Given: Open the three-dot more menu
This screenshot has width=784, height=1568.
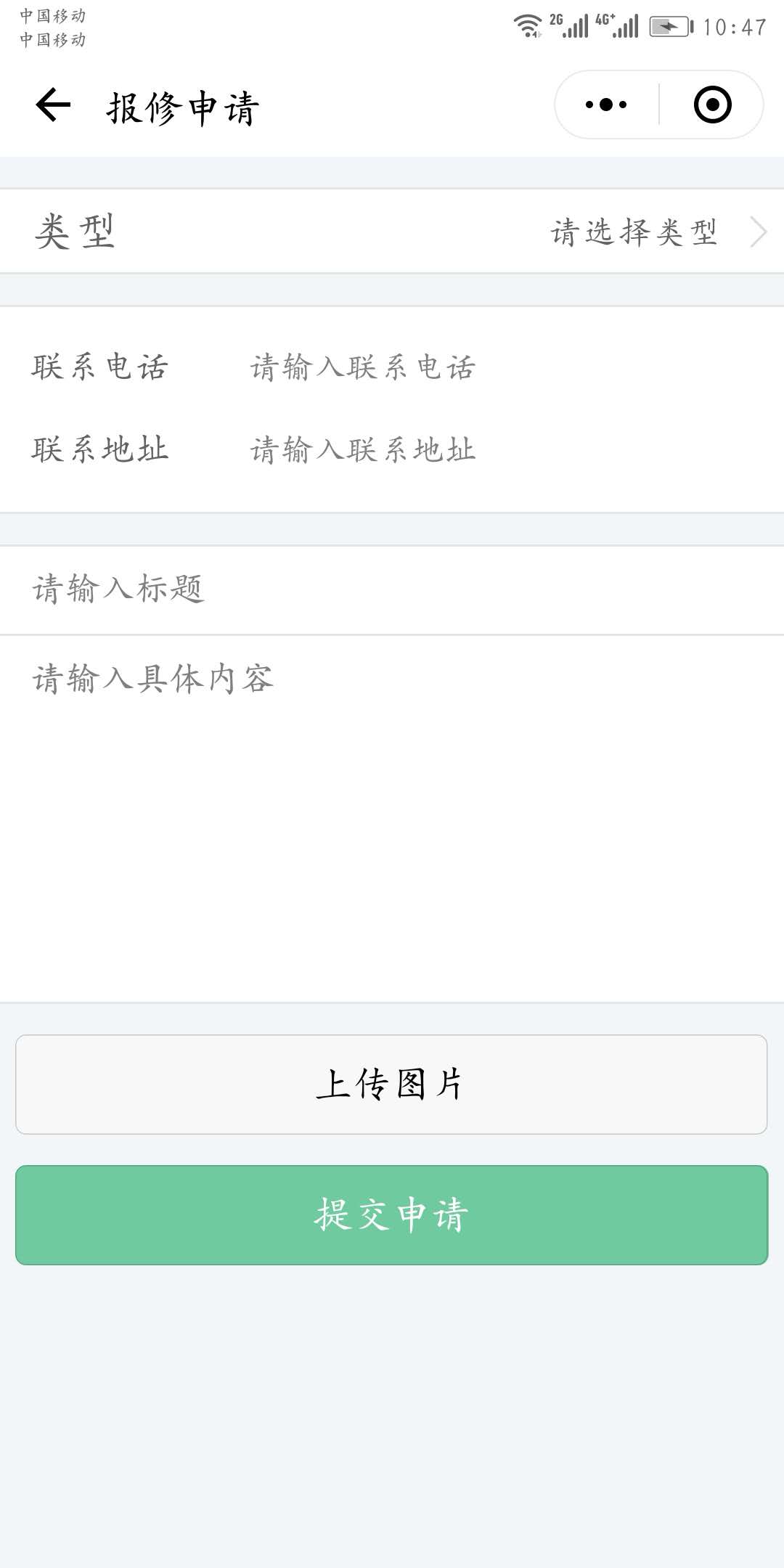Looking at the screenshot, I should (606, 105).
